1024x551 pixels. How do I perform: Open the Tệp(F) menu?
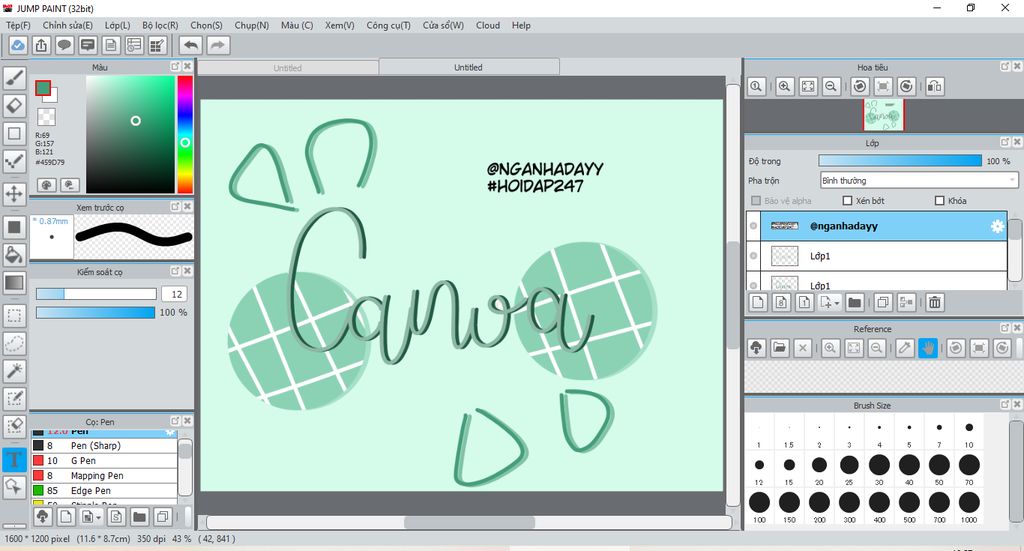pyautogui.click(x=18, y=25)
